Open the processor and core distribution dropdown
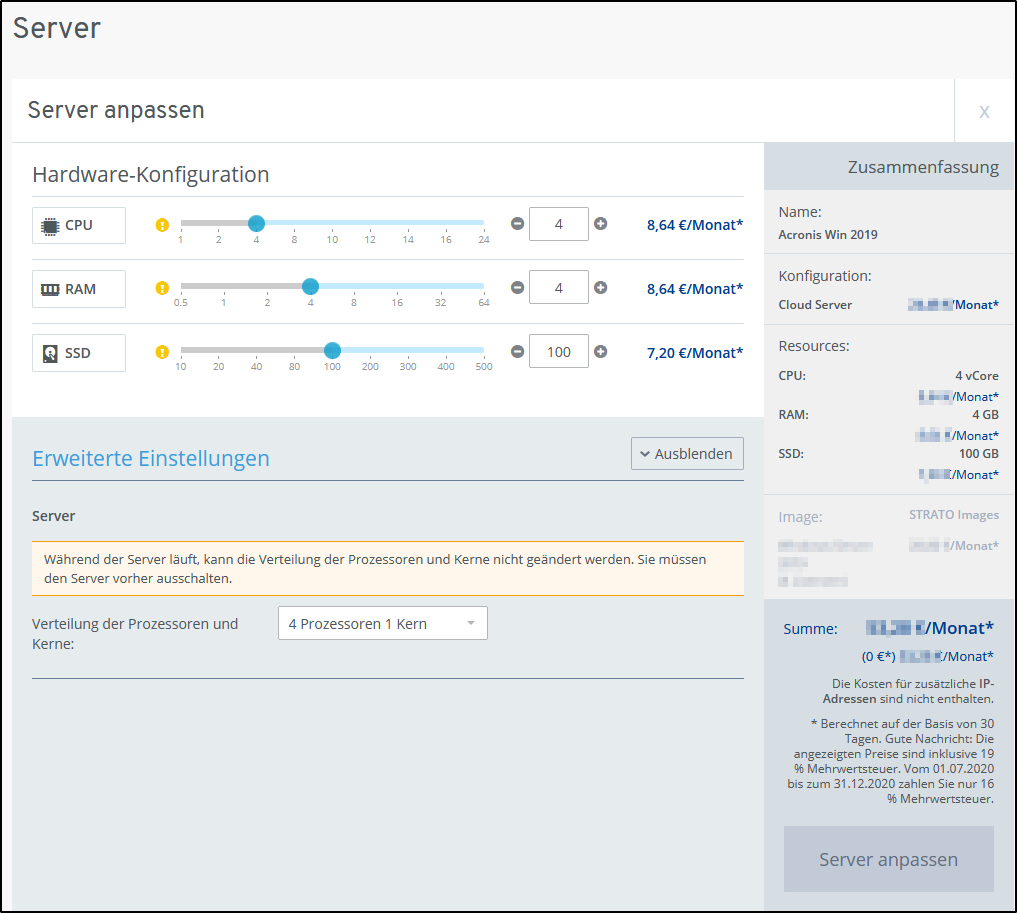 (x=383, y=624)
